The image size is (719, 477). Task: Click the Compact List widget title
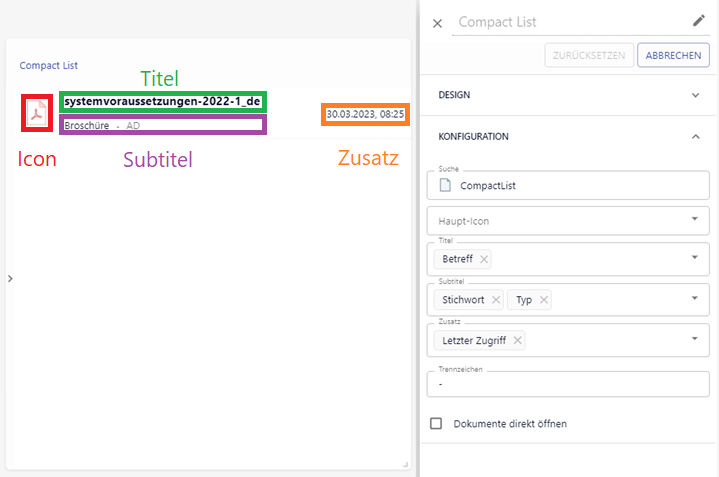[49, 66]
